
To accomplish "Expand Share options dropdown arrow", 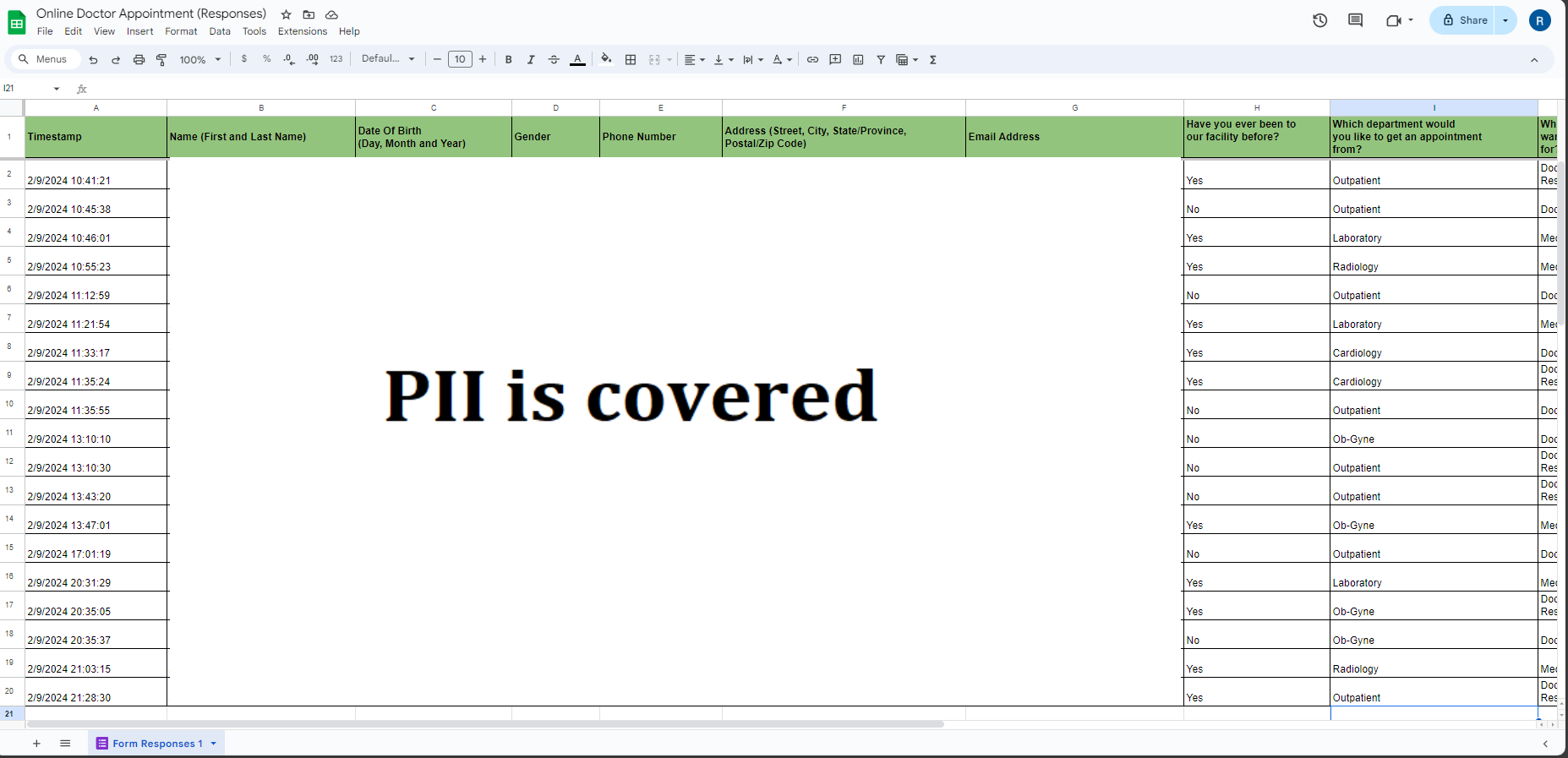I will click(x=1505, y=20).
